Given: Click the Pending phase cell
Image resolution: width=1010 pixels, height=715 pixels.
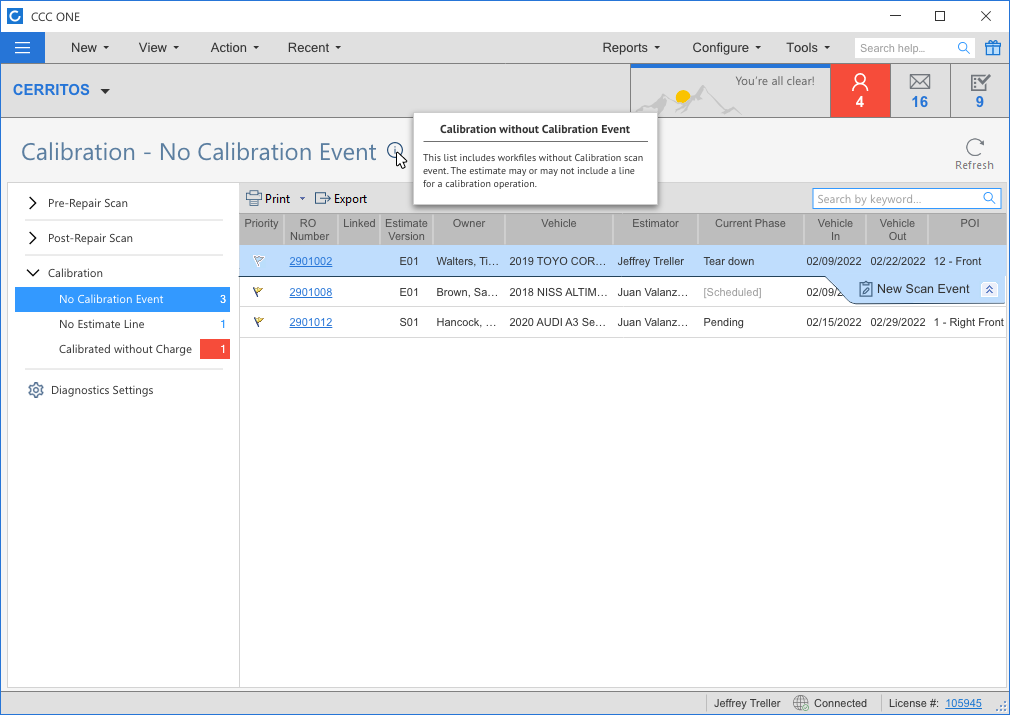Looking at the screenshot, I should (723, 322).
